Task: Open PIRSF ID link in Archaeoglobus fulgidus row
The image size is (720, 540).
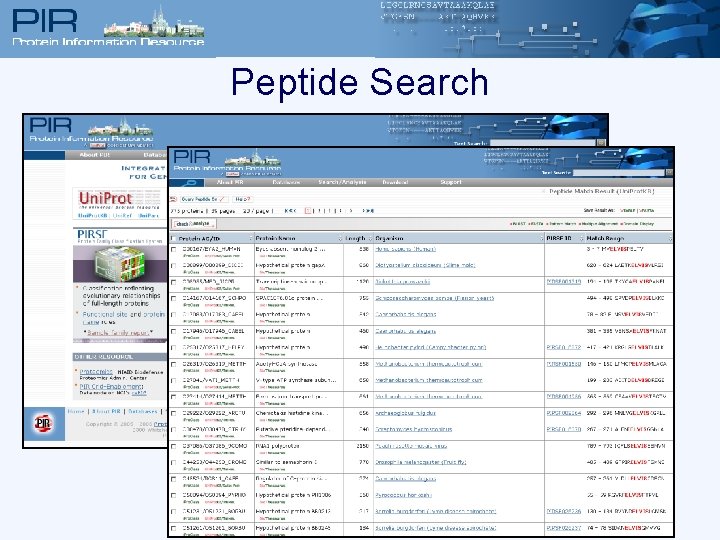Action: [x=564, y=413]
